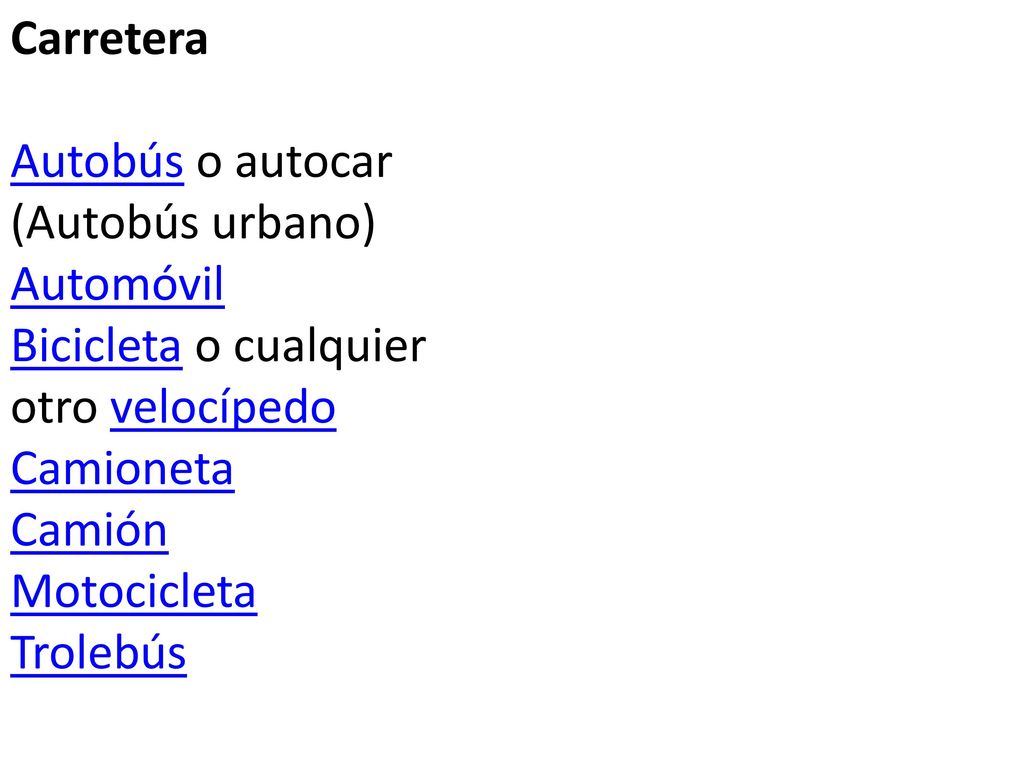Click the letter o before autocar
Image resolution: width=1024 pixels, height=768 pixels.
pos(209,164)
